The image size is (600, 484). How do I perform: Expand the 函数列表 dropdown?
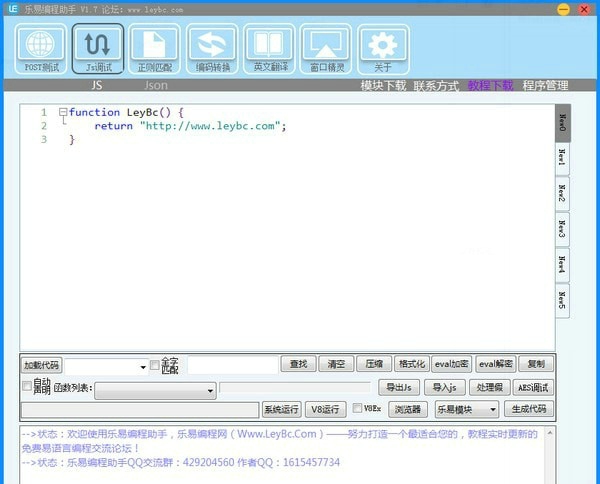tap(210, 391)
